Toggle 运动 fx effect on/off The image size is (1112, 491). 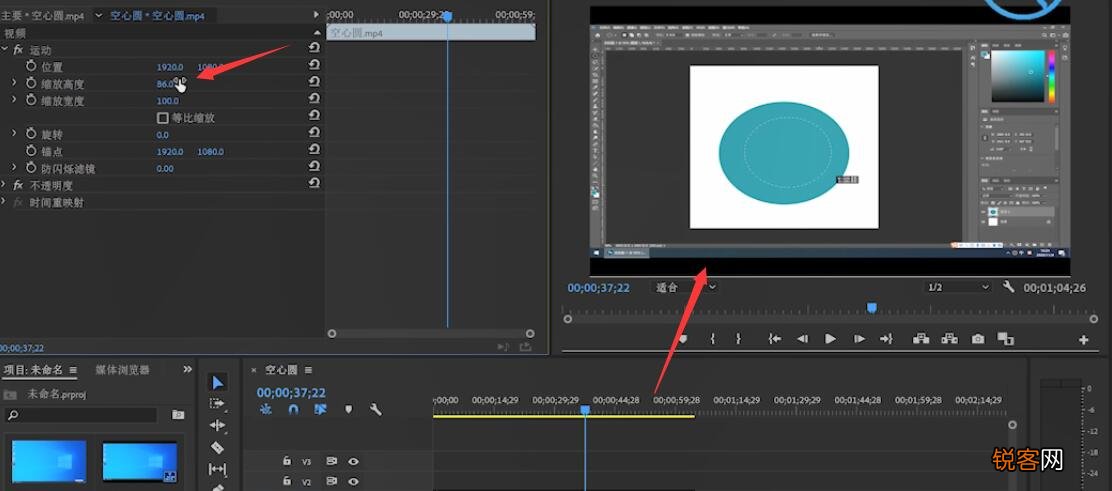click(18, 50)
